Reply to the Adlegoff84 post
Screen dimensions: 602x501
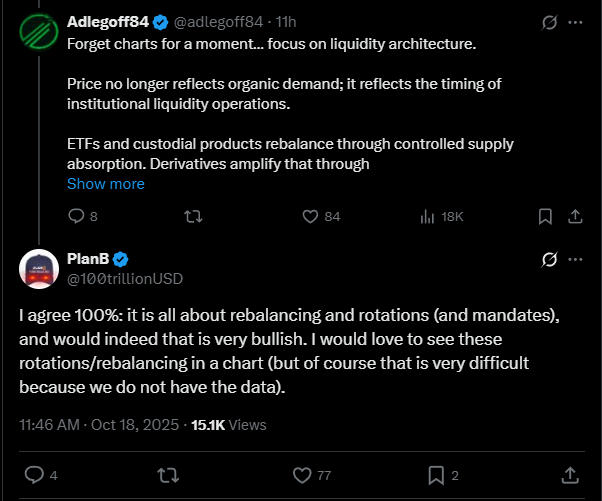(76, 216)
